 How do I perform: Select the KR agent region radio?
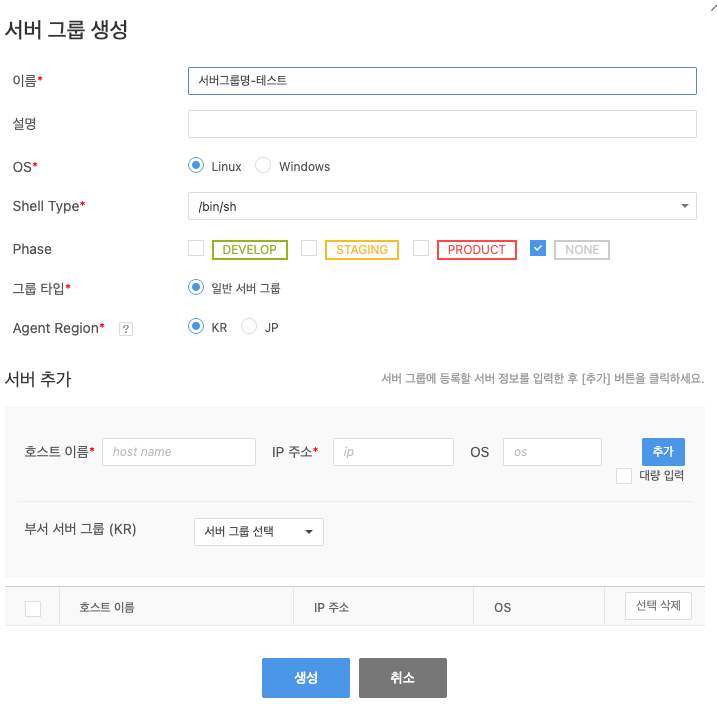click(x=196, y=327)
